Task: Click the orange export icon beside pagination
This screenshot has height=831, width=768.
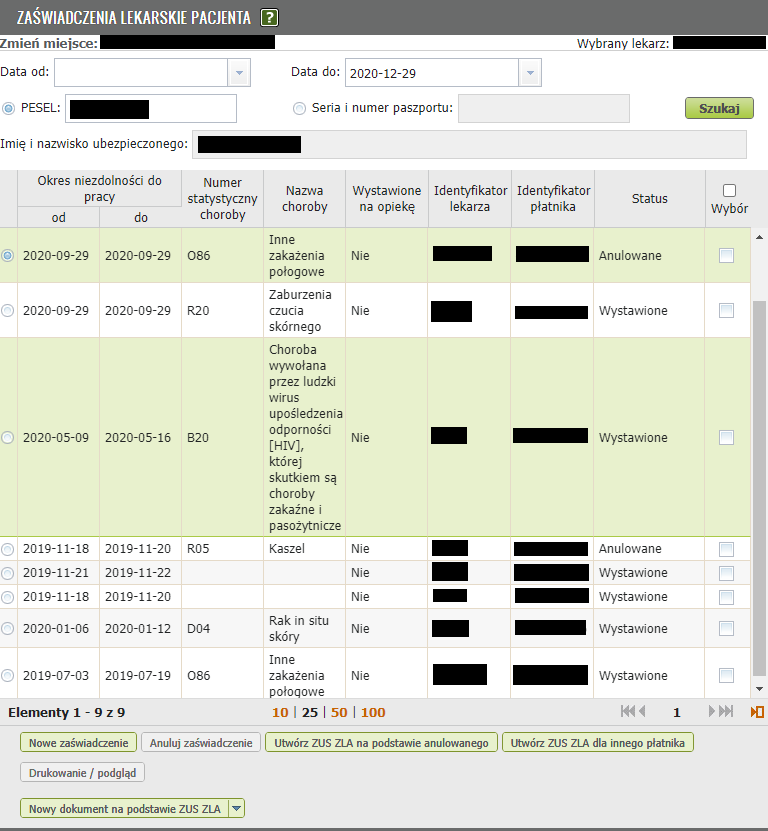Action: tap(757, 712)
